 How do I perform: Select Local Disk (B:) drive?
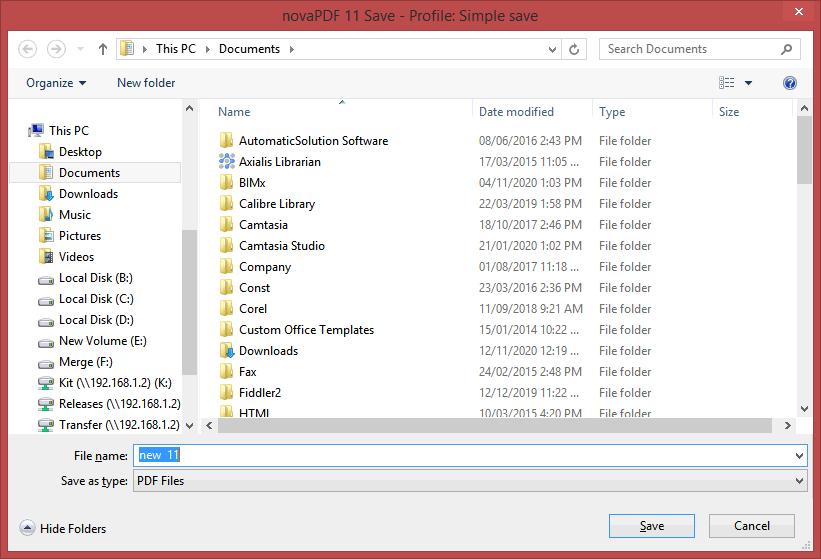point(95,278)
